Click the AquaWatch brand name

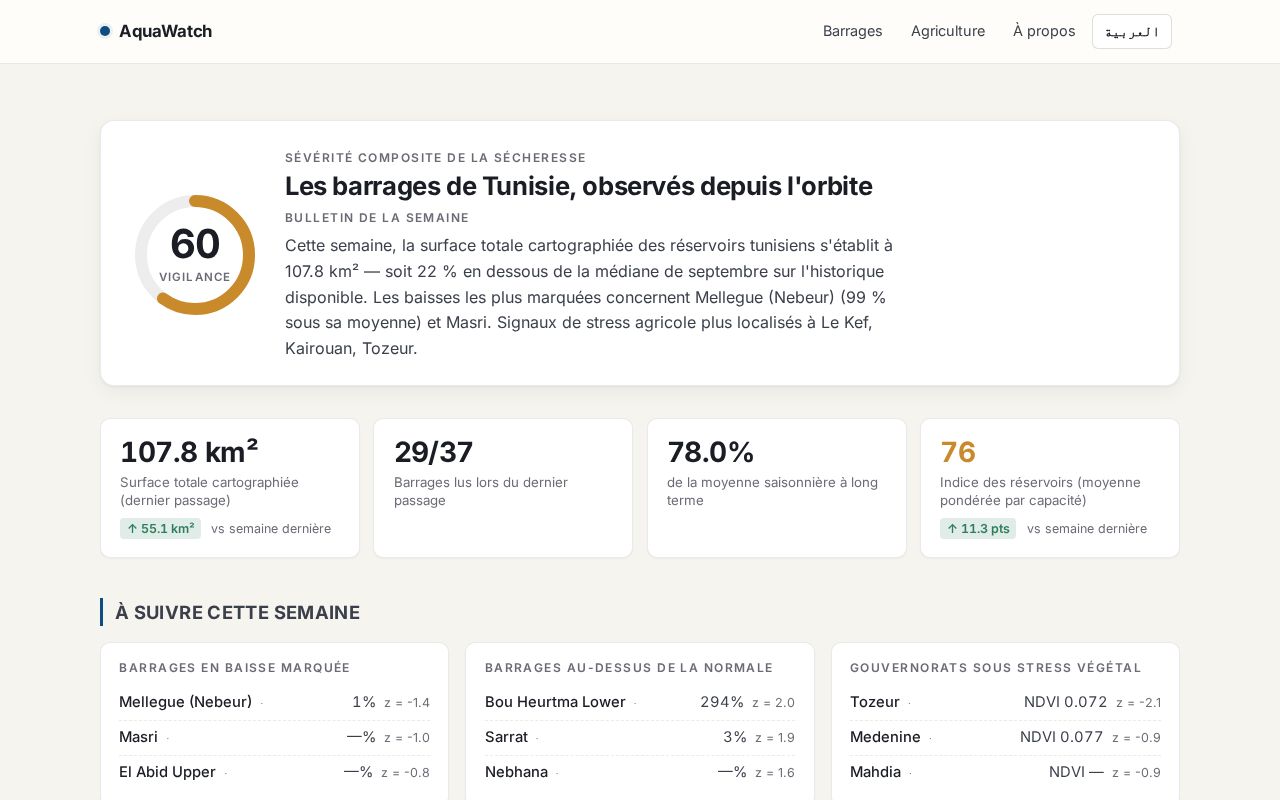tap(165, 31)
